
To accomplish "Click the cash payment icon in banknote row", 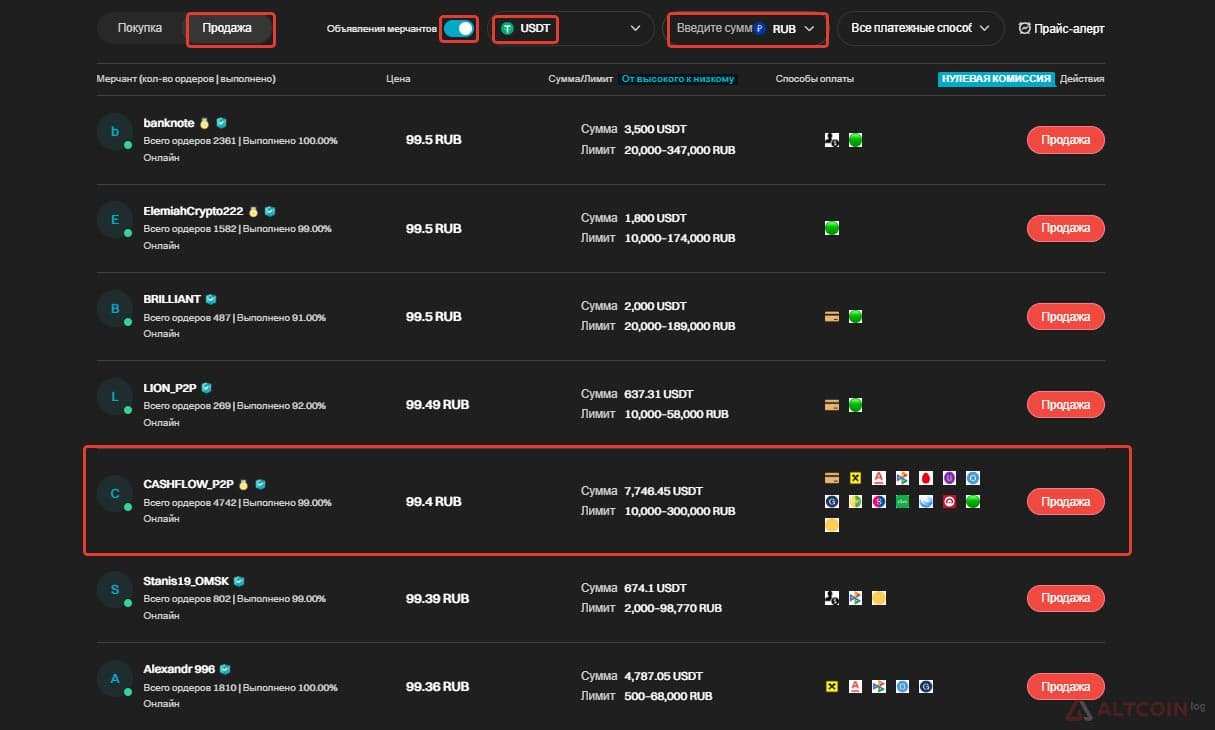I will point(831,140).
